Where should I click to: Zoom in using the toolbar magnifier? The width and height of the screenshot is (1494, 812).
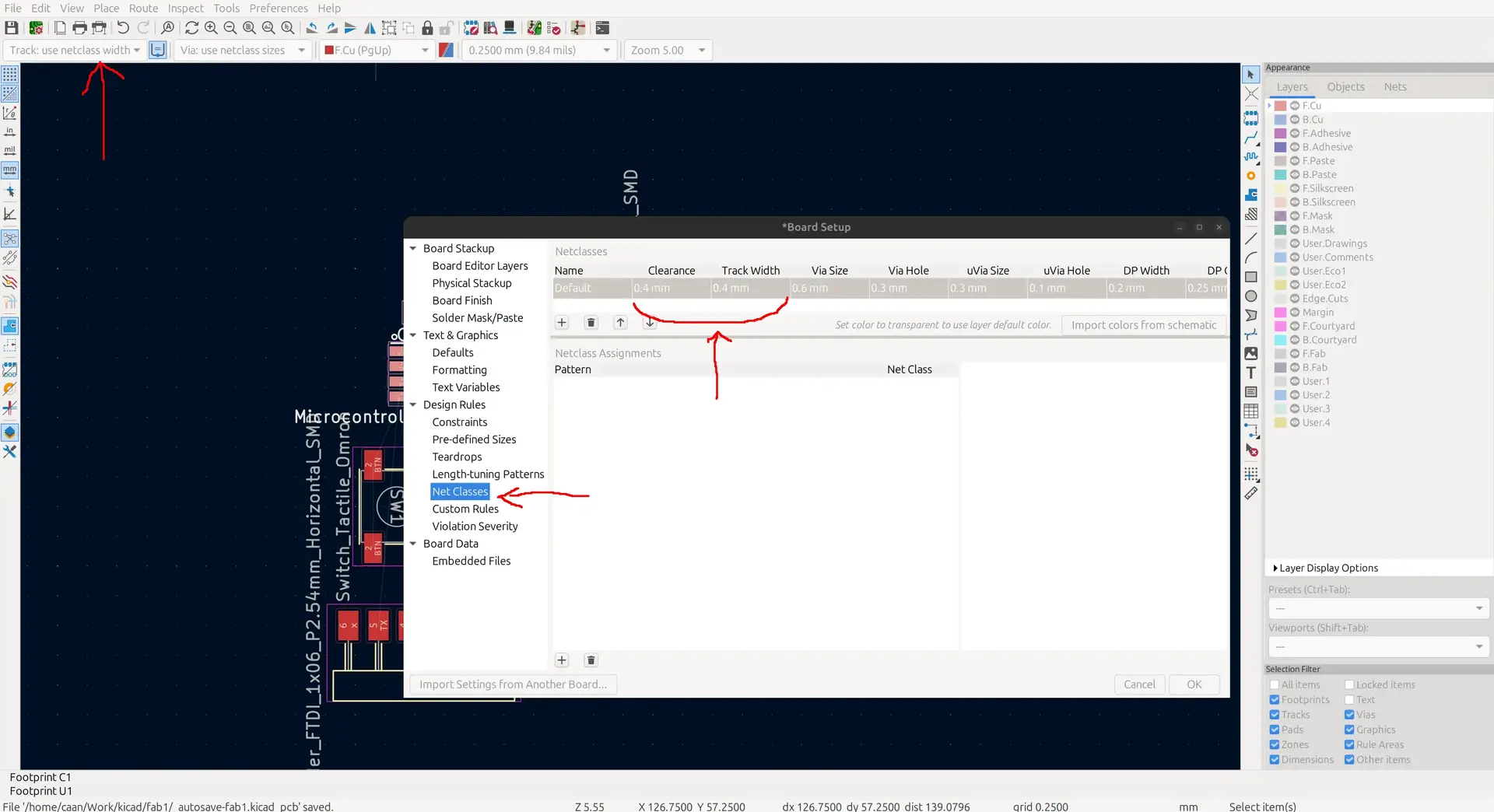211,28
